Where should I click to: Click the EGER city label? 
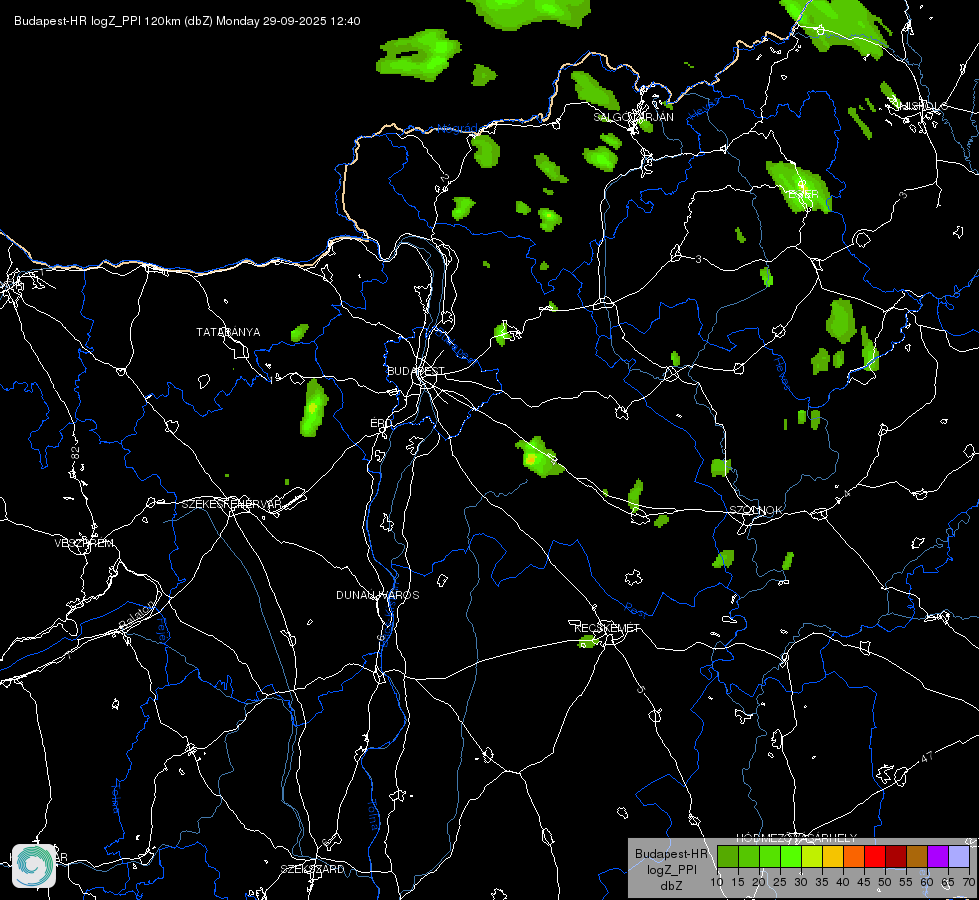(x=804, y=194)
